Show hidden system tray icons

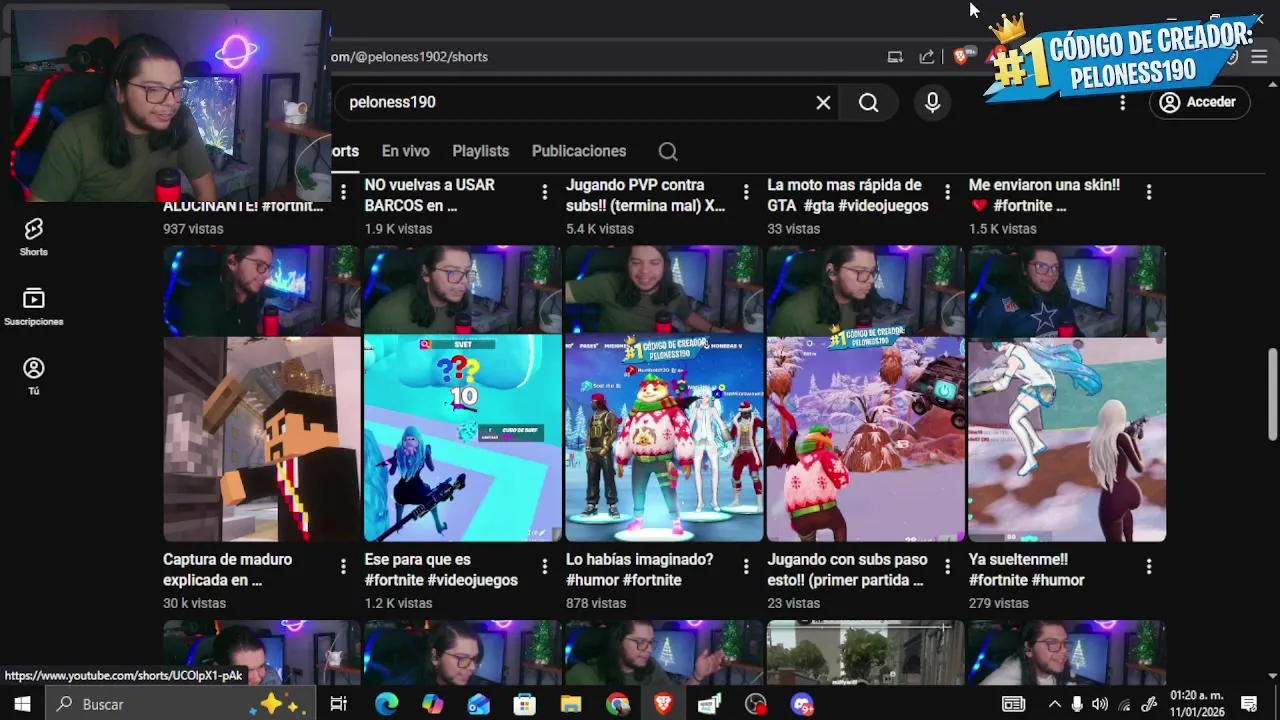click(1053, 704)
